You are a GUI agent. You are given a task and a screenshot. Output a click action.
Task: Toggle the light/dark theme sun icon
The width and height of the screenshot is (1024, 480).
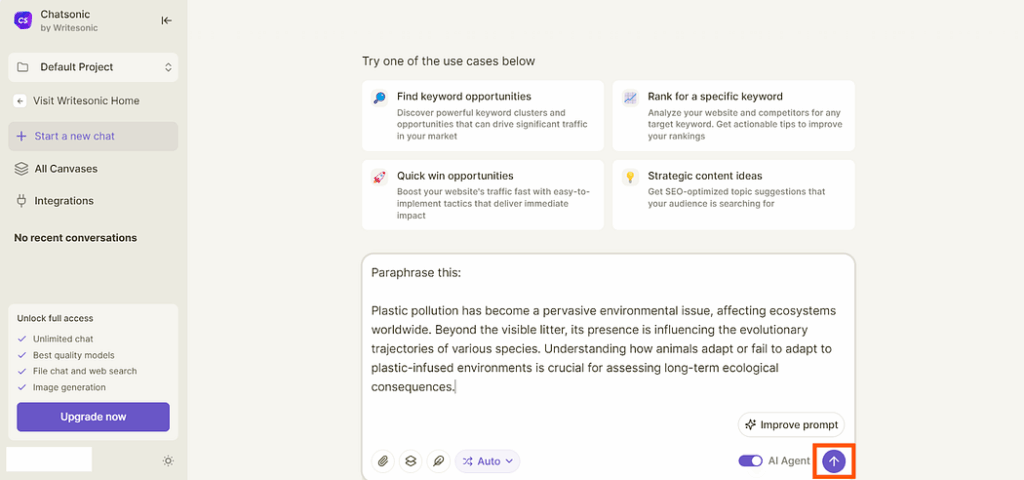168,461
